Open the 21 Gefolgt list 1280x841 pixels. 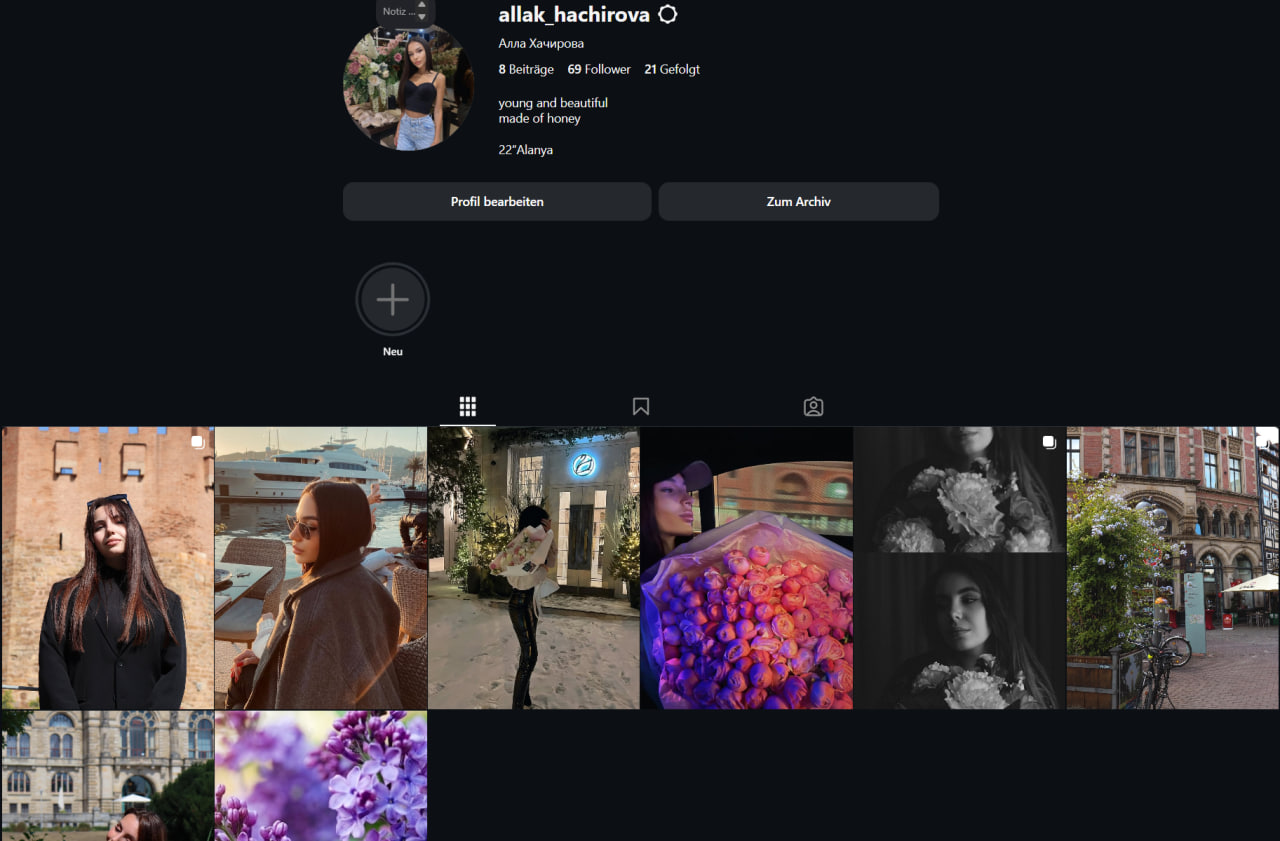point(672,69)
